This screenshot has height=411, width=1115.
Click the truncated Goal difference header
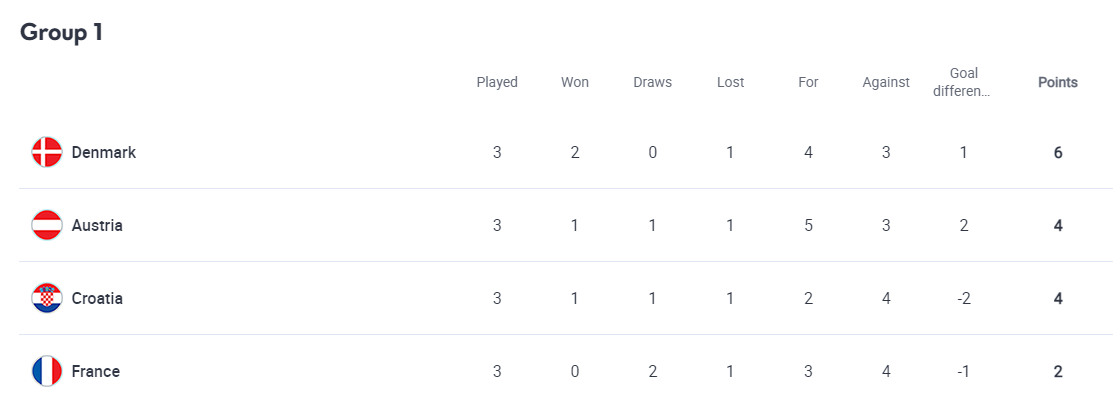point(963,82)
